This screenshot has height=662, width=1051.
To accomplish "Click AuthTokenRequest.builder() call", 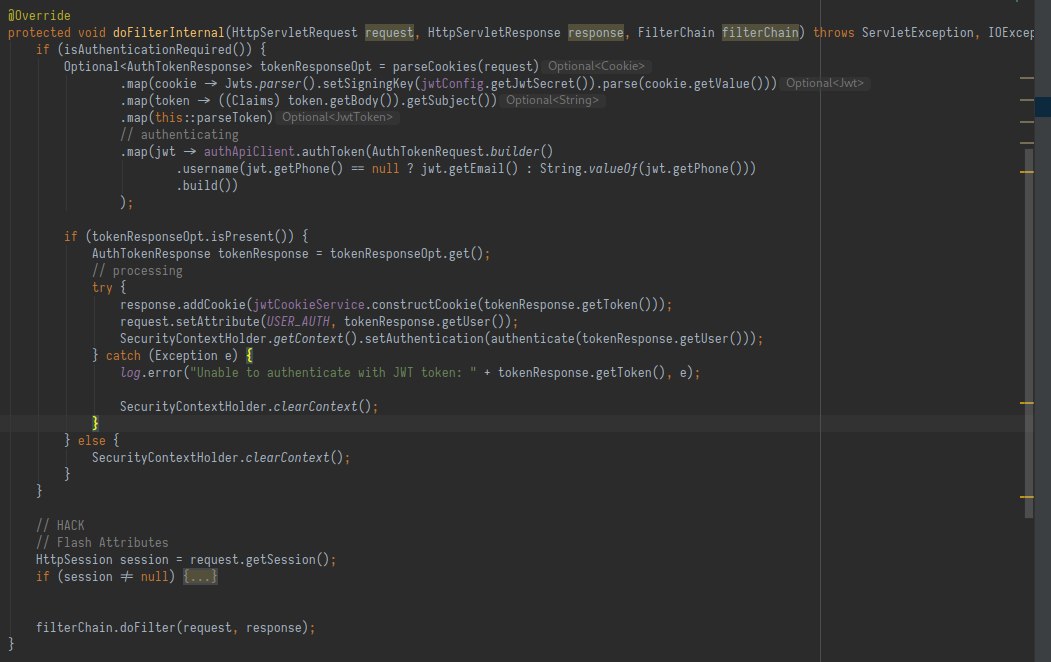I will [462, 151].
